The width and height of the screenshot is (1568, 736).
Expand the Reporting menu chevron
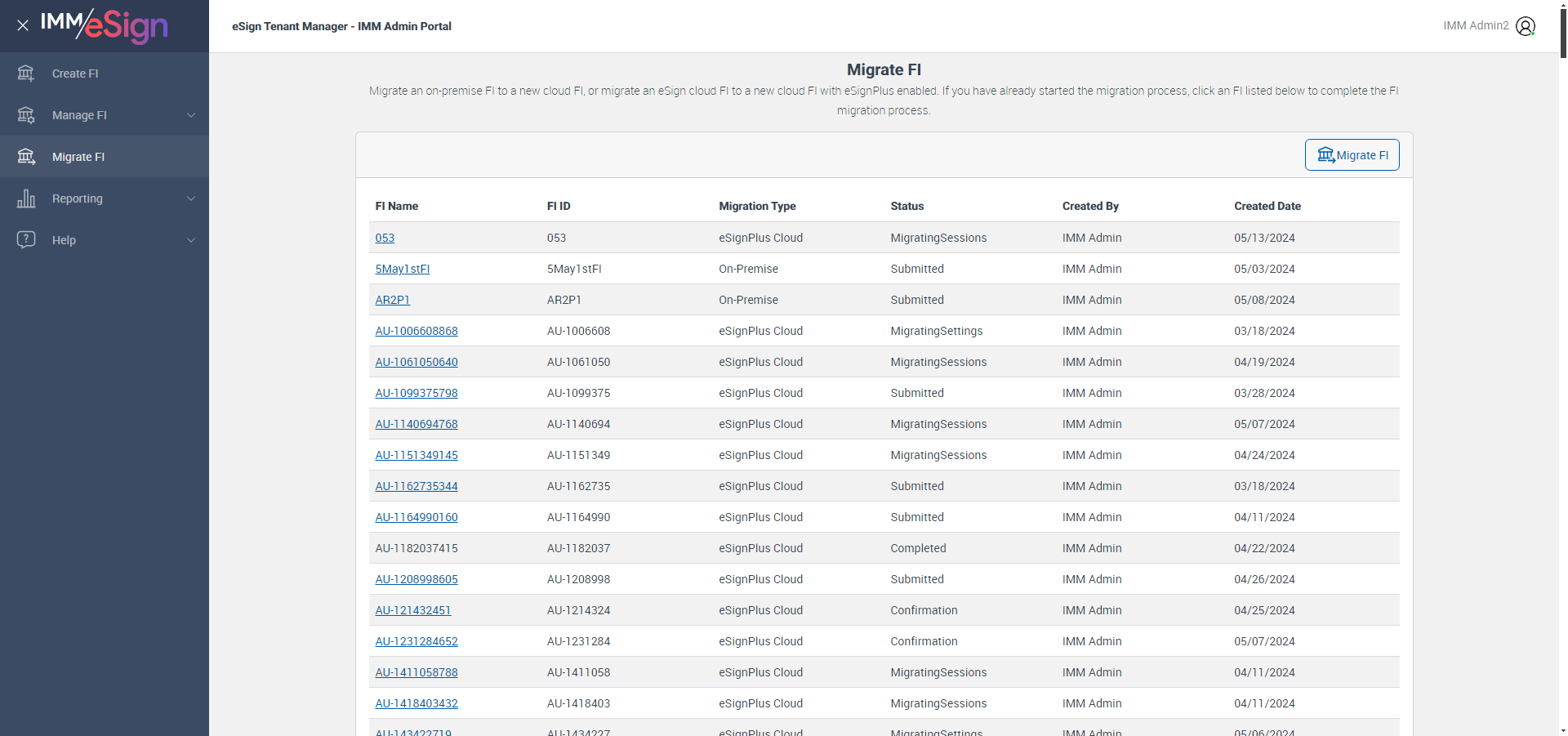coord(191,198)
